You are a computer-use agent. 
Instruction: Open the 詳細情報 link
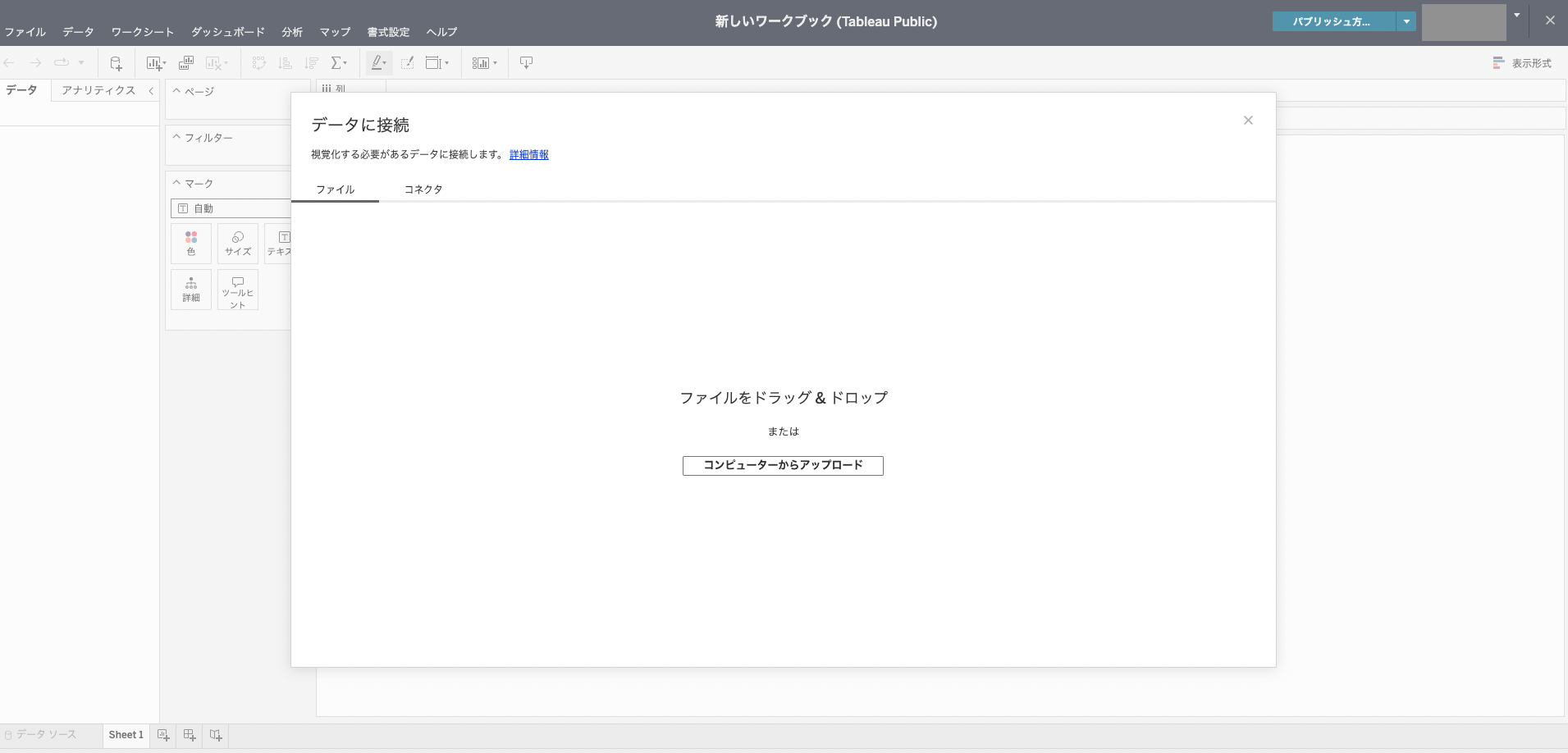[x=528, y=154]
